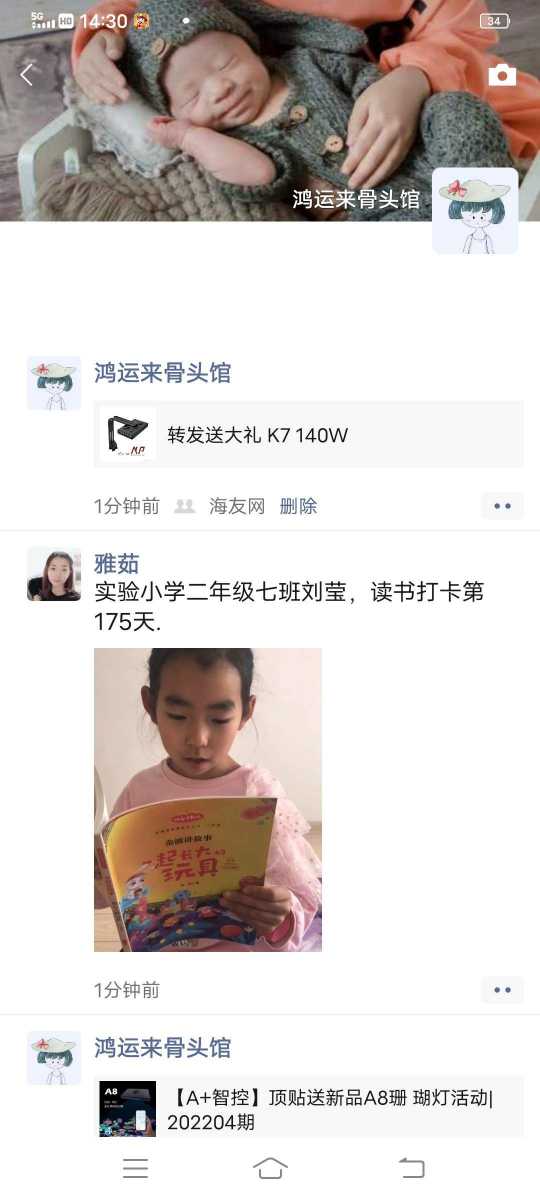Tap the back arrow at top left

27,74
